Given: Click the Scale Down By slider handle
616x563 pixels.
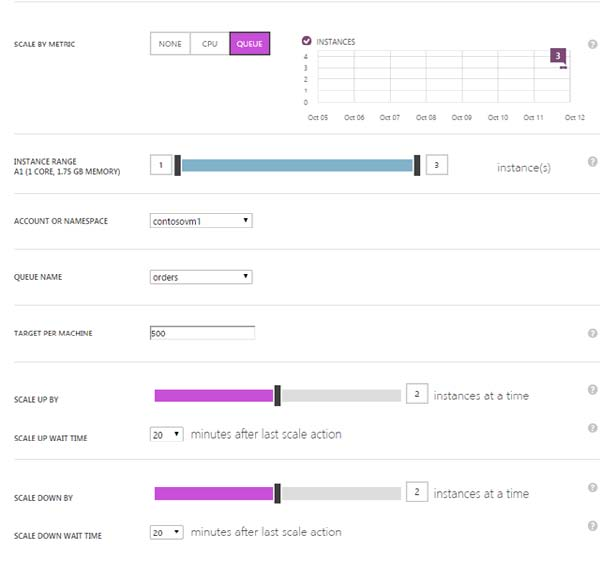Looking at the screenshot, I should pyautogui.click(x=277, y=493).
